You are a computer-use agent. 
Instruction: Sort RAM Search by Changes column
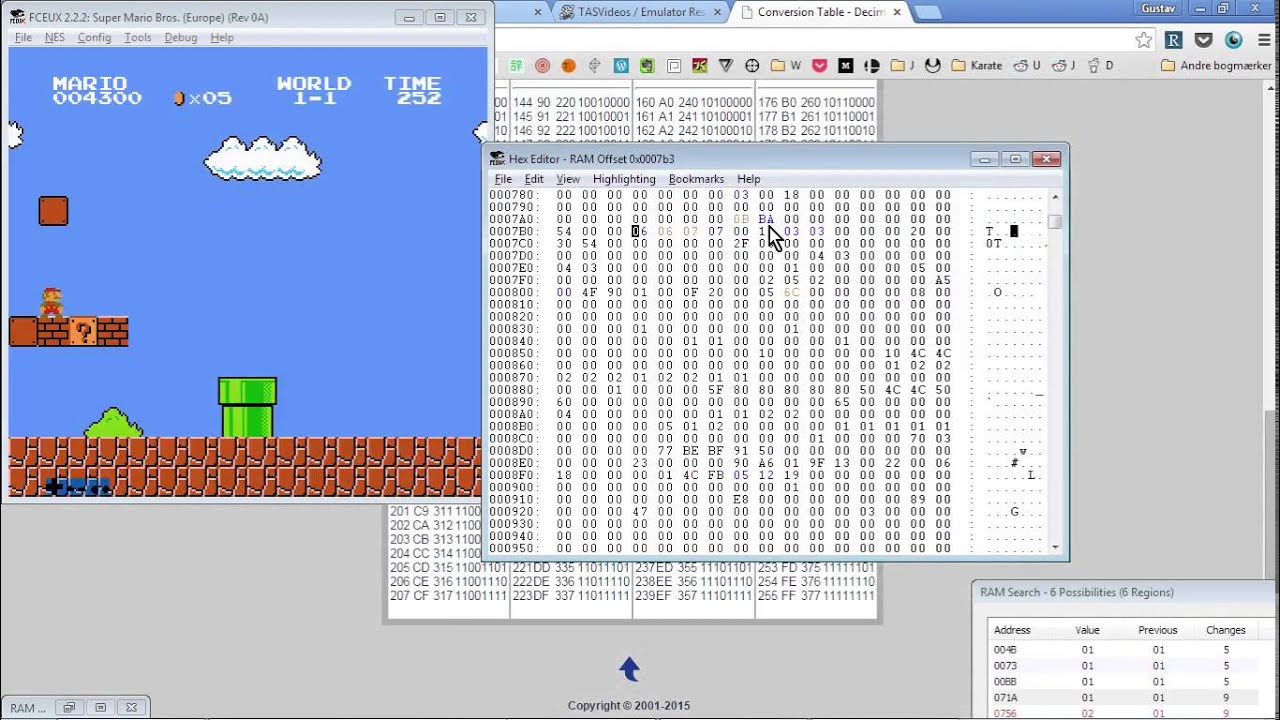(1226, 630)
